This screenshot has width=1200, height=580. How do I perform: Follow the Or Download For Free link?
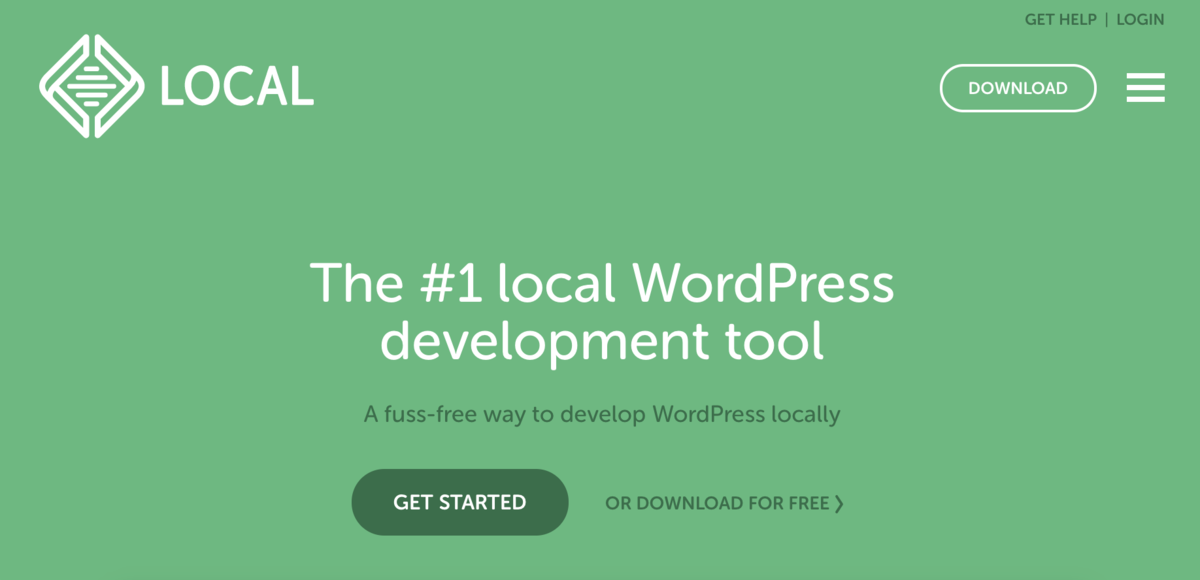pyautogui.click(x=725, y=503)
